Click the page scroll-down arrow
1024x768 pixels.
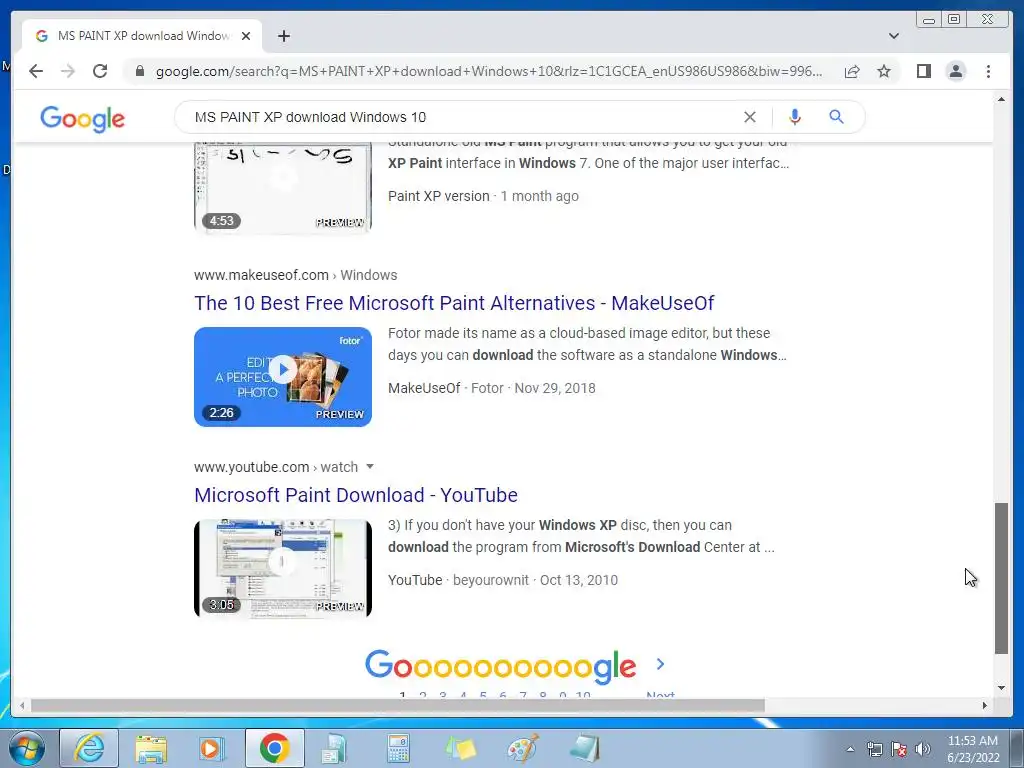tap(1001, 688)
